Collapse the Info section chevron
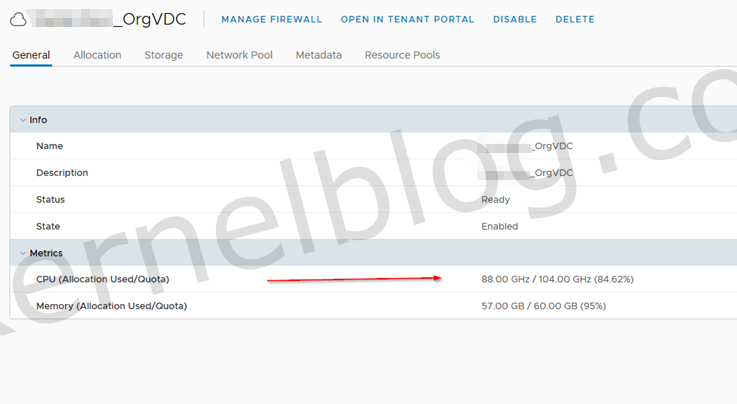Screen dimensions: 737x404 pos(23,120)
